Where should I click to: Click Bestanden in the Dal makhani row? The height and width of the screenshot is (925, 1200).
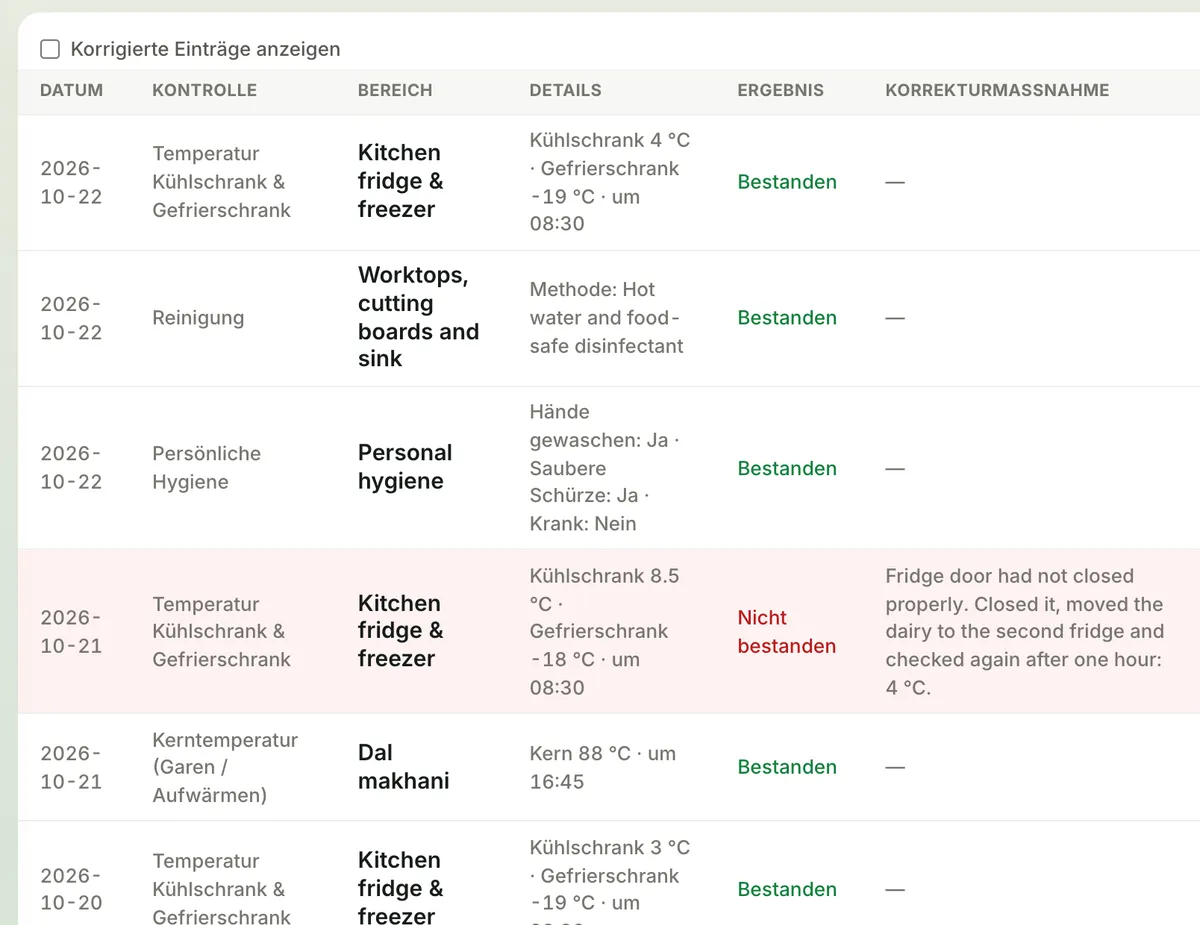coord(787,767)
